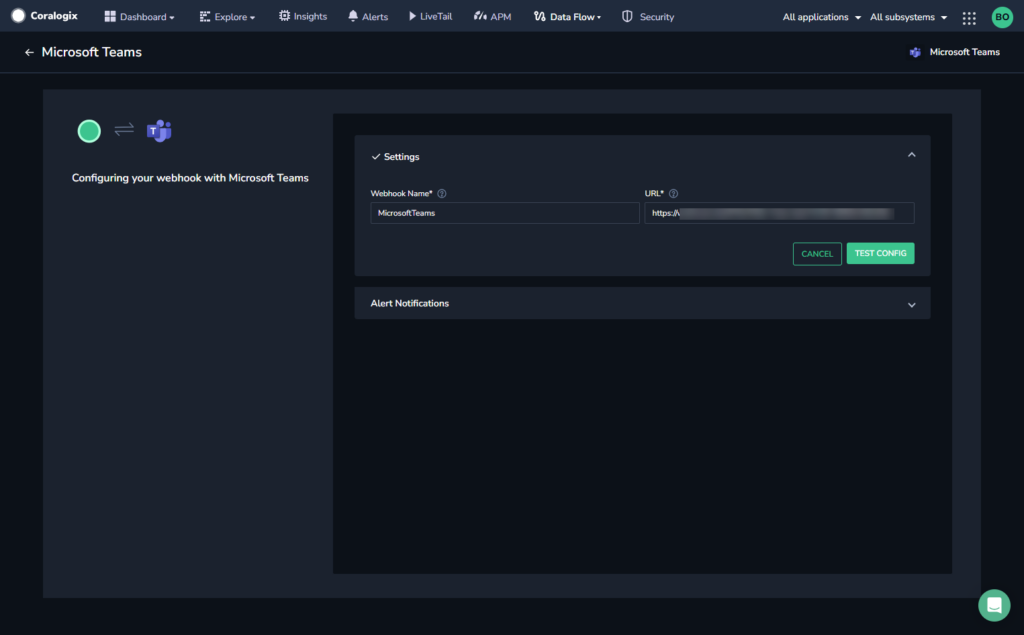Click the back arrow beside Microsoft Teams title
This screenshot has width=1024, height=635.
(29, 52)
